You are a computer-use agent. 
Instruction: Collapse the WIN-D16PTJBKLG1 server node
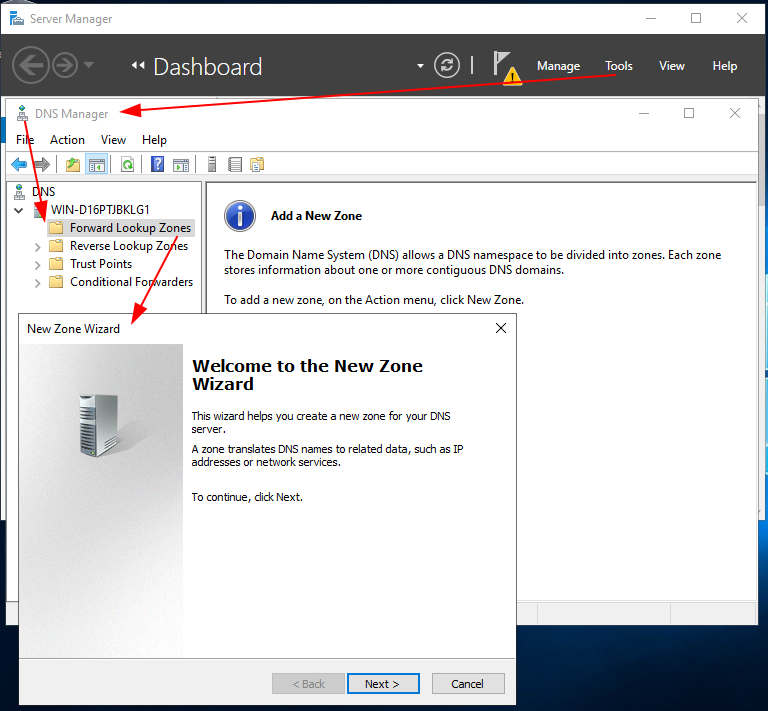click(19, 211)
